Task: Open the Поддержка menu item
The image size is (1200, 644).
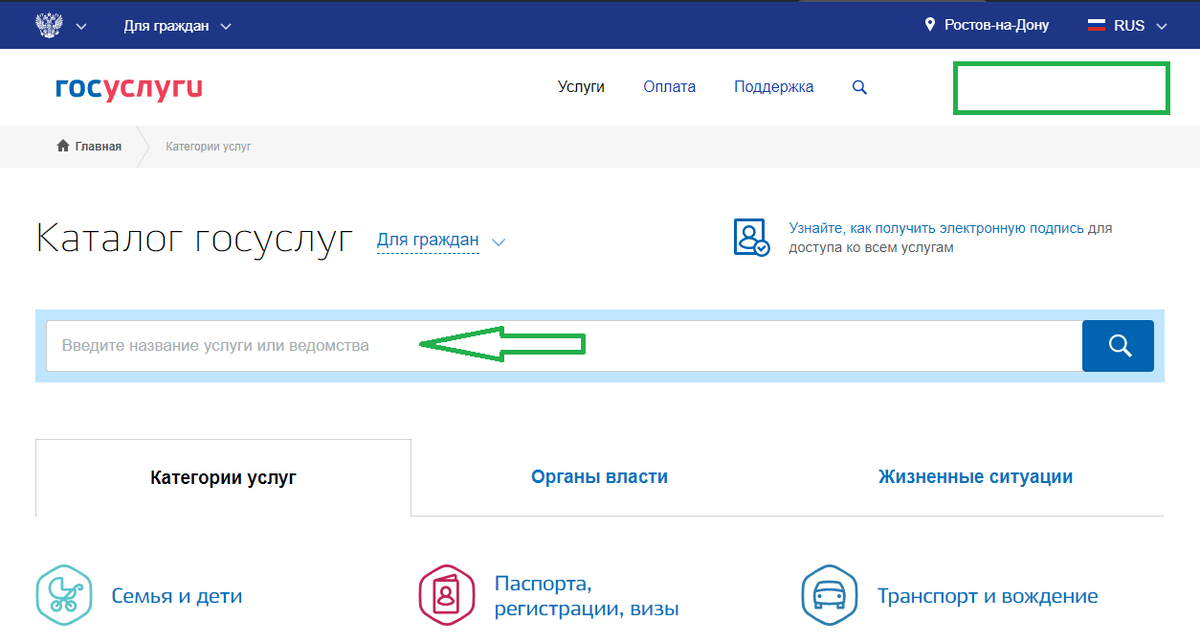Action: [x=773, y=87]
